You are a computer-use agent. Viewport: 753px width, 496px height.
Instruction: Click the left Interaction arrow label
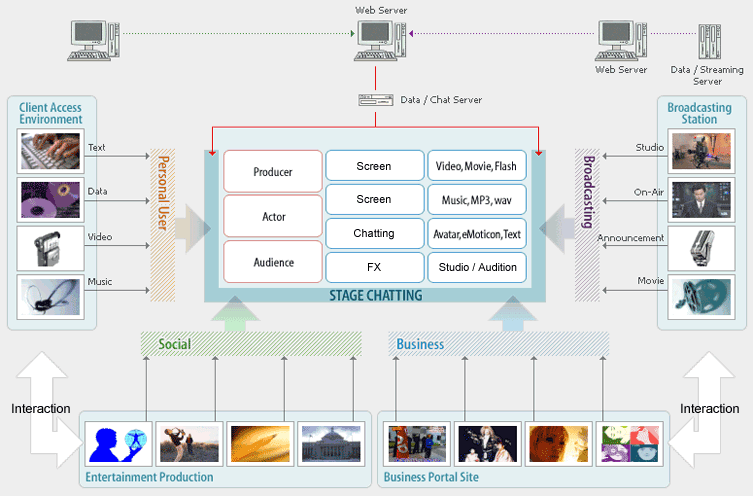click(x=41, y=409)
